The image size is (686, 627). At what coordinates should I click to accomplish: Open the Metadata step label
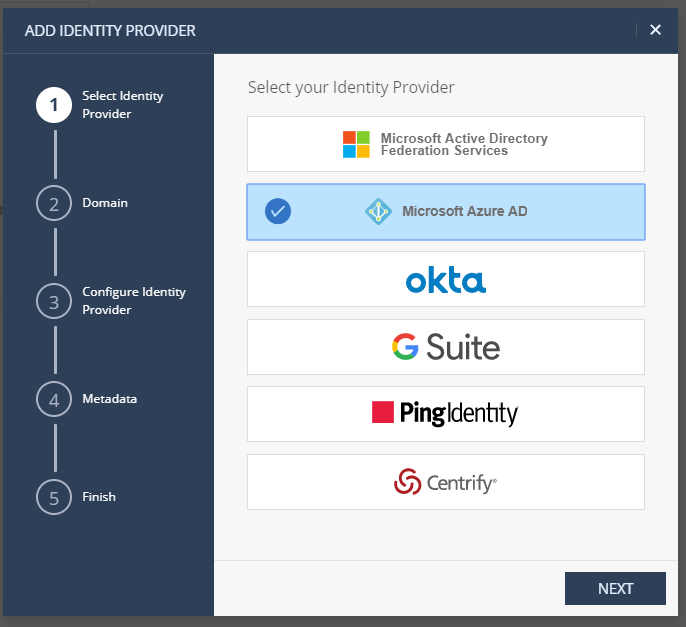(x=109, y=399)
